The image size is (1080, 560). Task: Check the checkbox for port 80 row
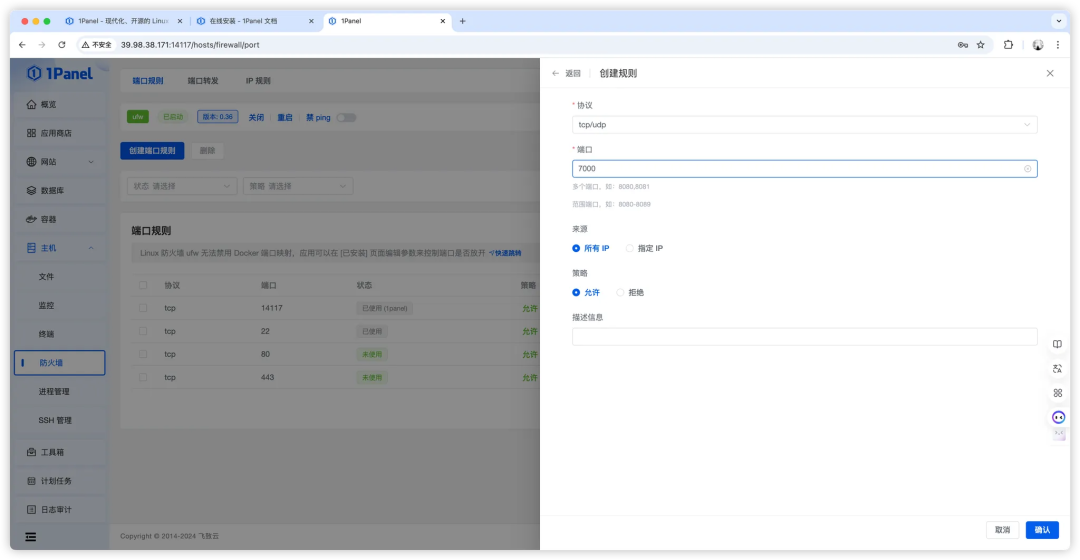[x=143, y=354]
